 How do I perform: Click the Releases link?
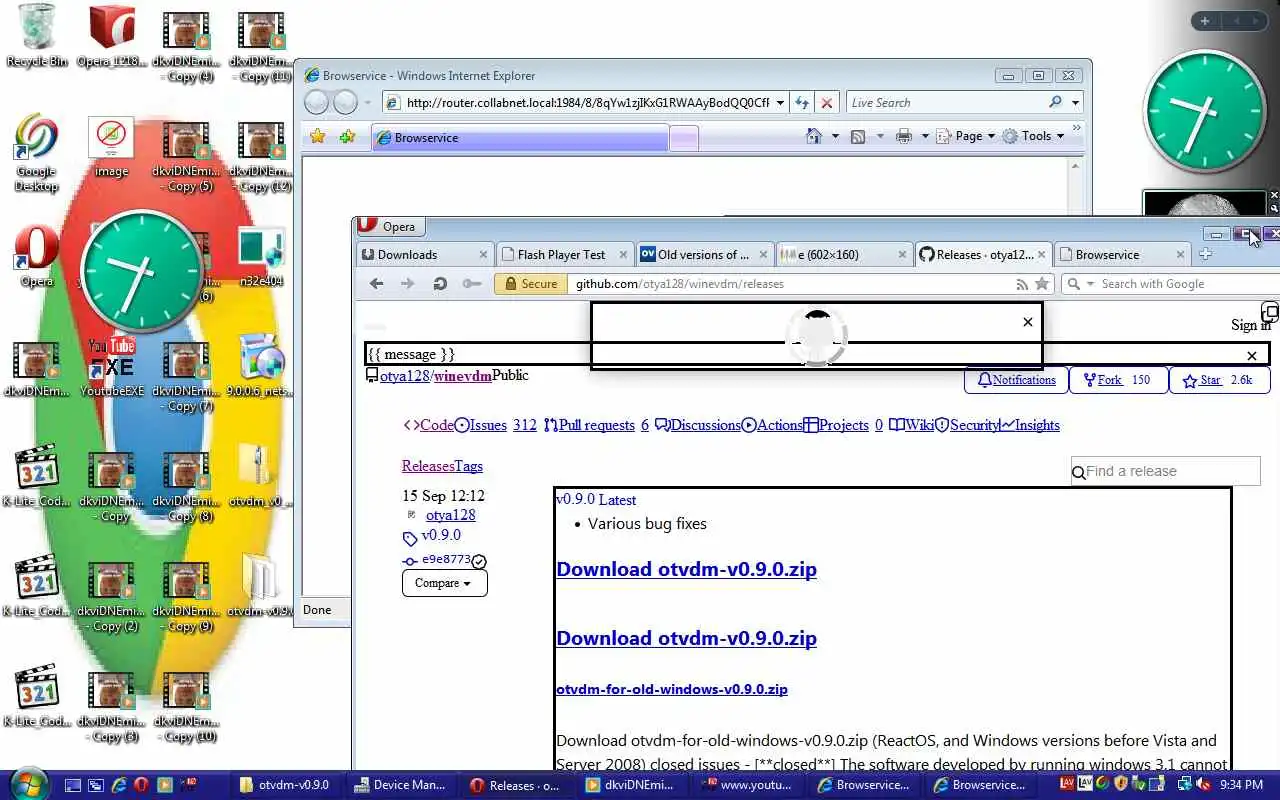pos(428,466)
